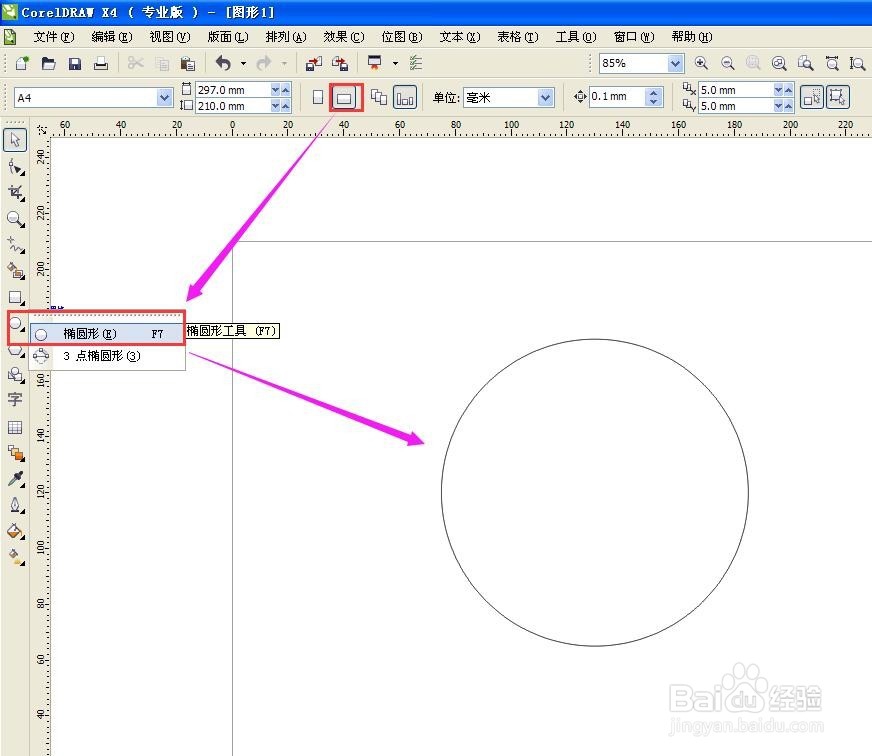Open the zoom level 85% dropdown

point(675,63)
